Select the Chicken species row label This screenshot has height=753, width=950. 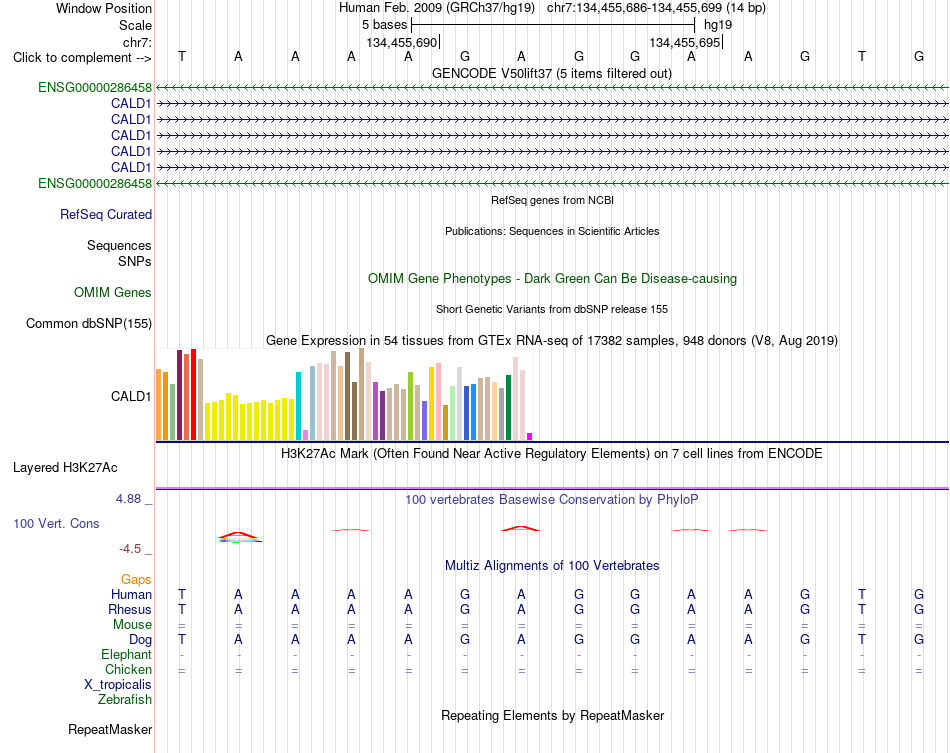[128, 669]
